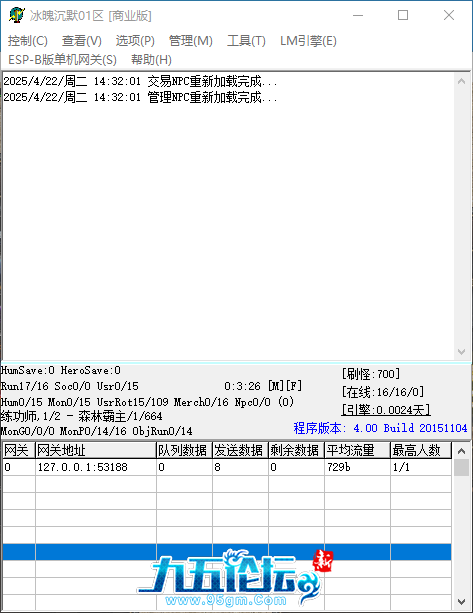Click gateway table scrollbar down arrow

pos(461,602)
